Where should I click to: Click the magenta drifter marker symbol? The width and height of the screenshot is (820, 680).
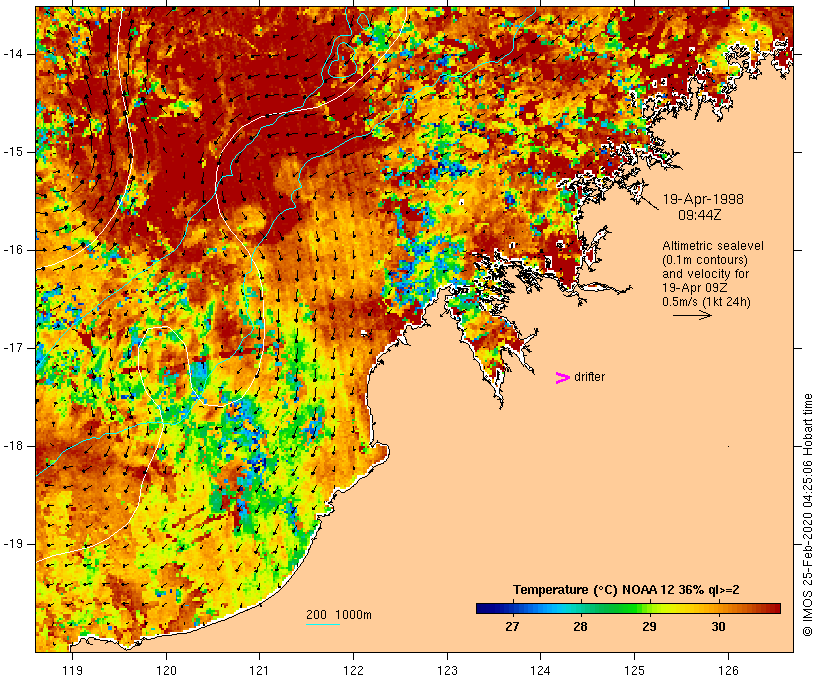563,378
